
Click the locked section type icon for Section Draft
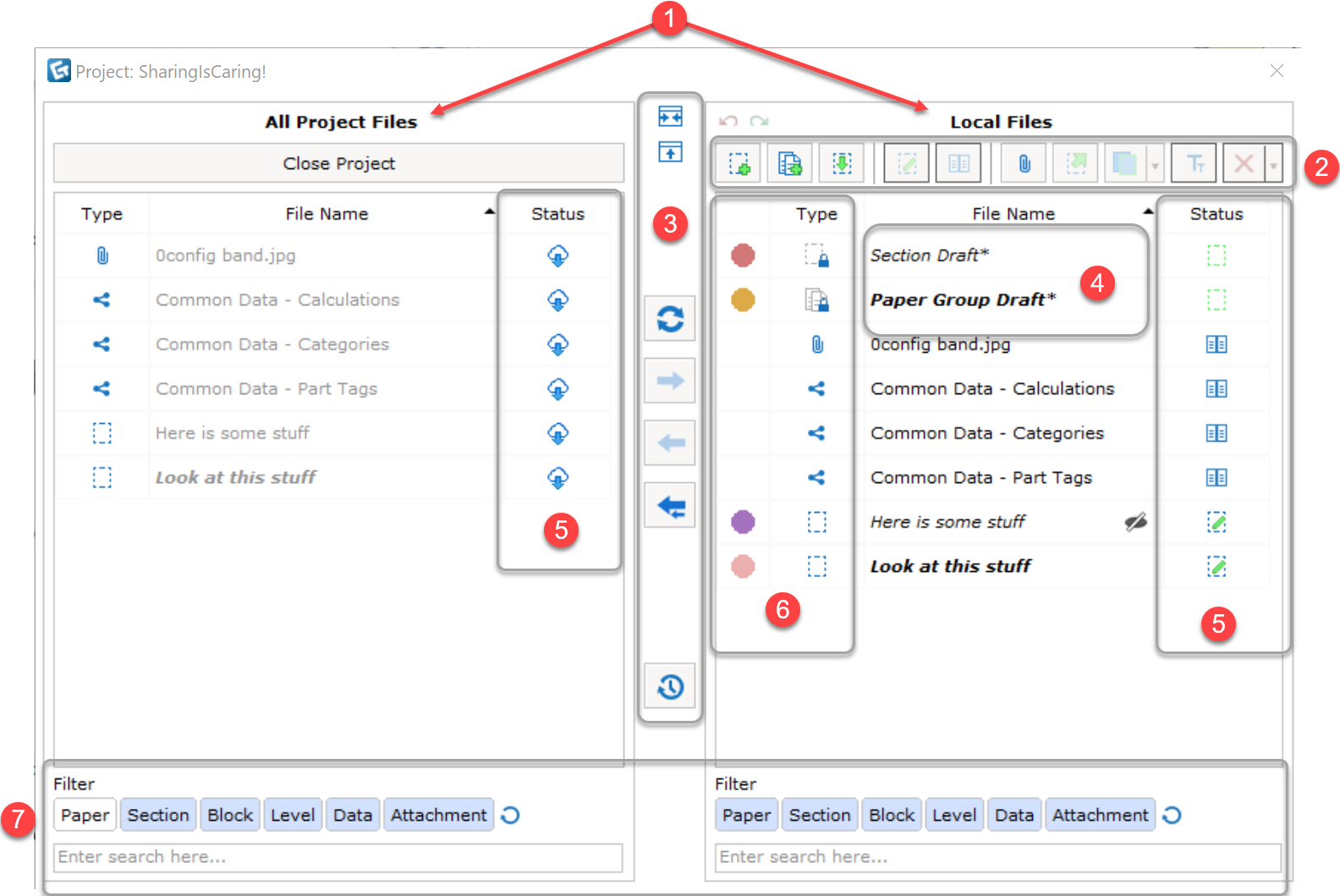pyautogui.click(x=816, y=255)
